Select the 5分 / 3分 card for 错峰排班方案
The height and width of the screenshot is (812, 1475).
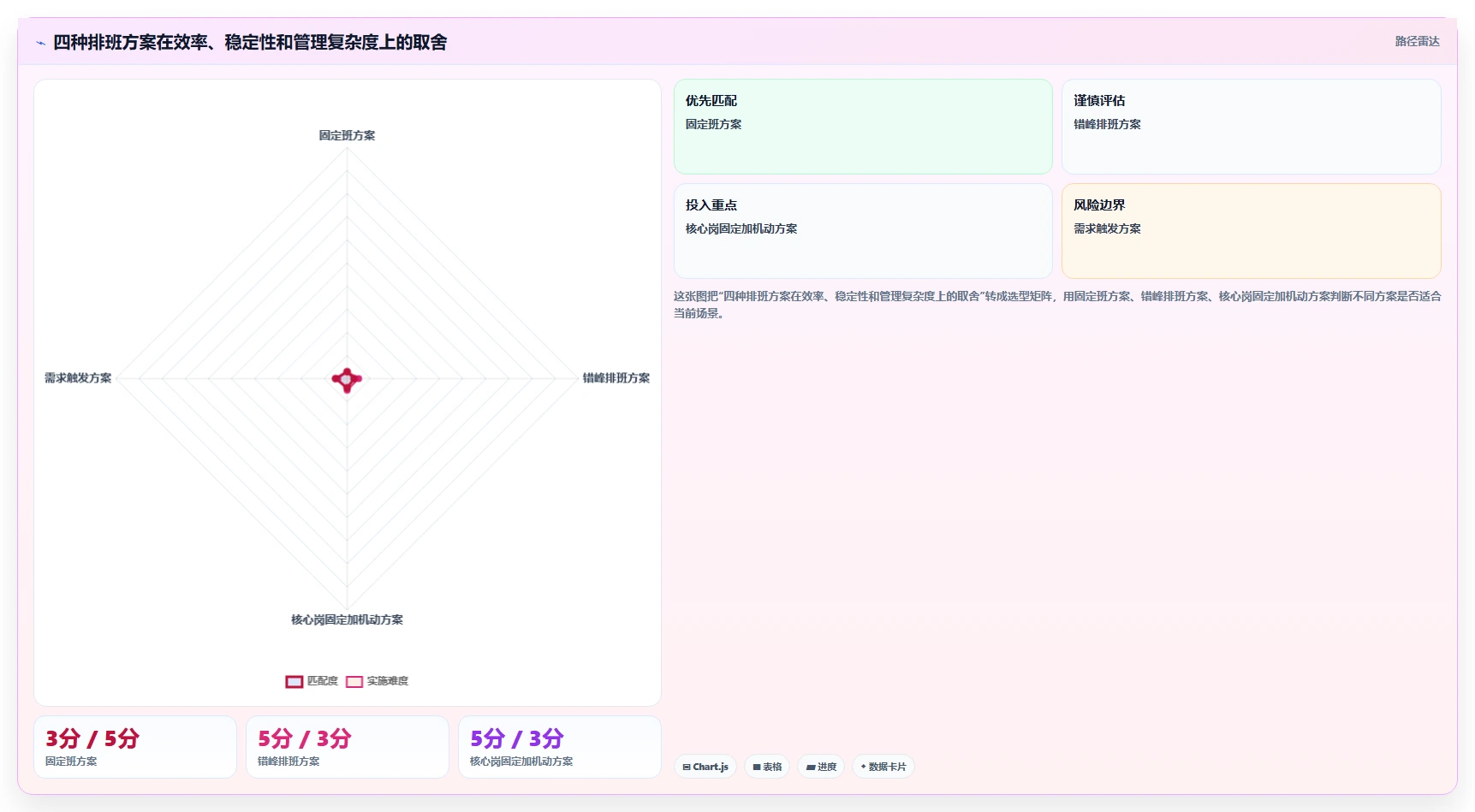[x=348, y=747]
